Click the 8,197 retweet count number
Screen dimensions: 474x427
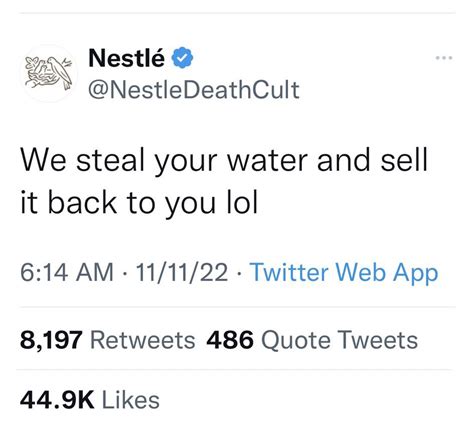tap(51, 341)
